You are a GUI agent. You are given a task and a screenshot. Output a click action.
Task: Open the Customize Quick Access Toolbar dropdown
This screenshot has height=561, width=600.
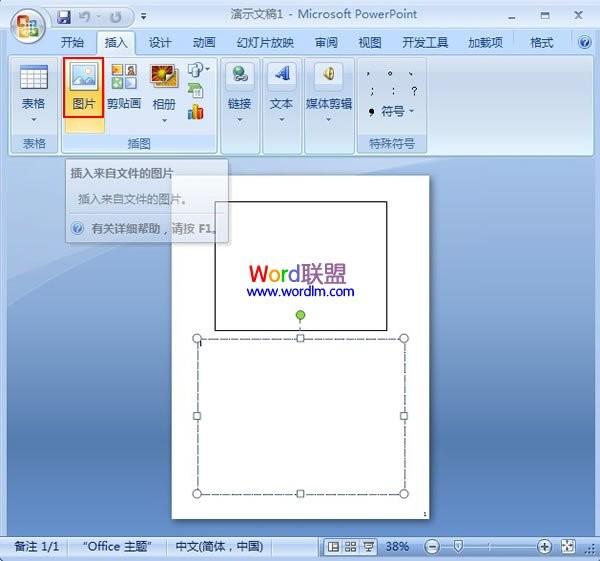(x=143, y=16)
